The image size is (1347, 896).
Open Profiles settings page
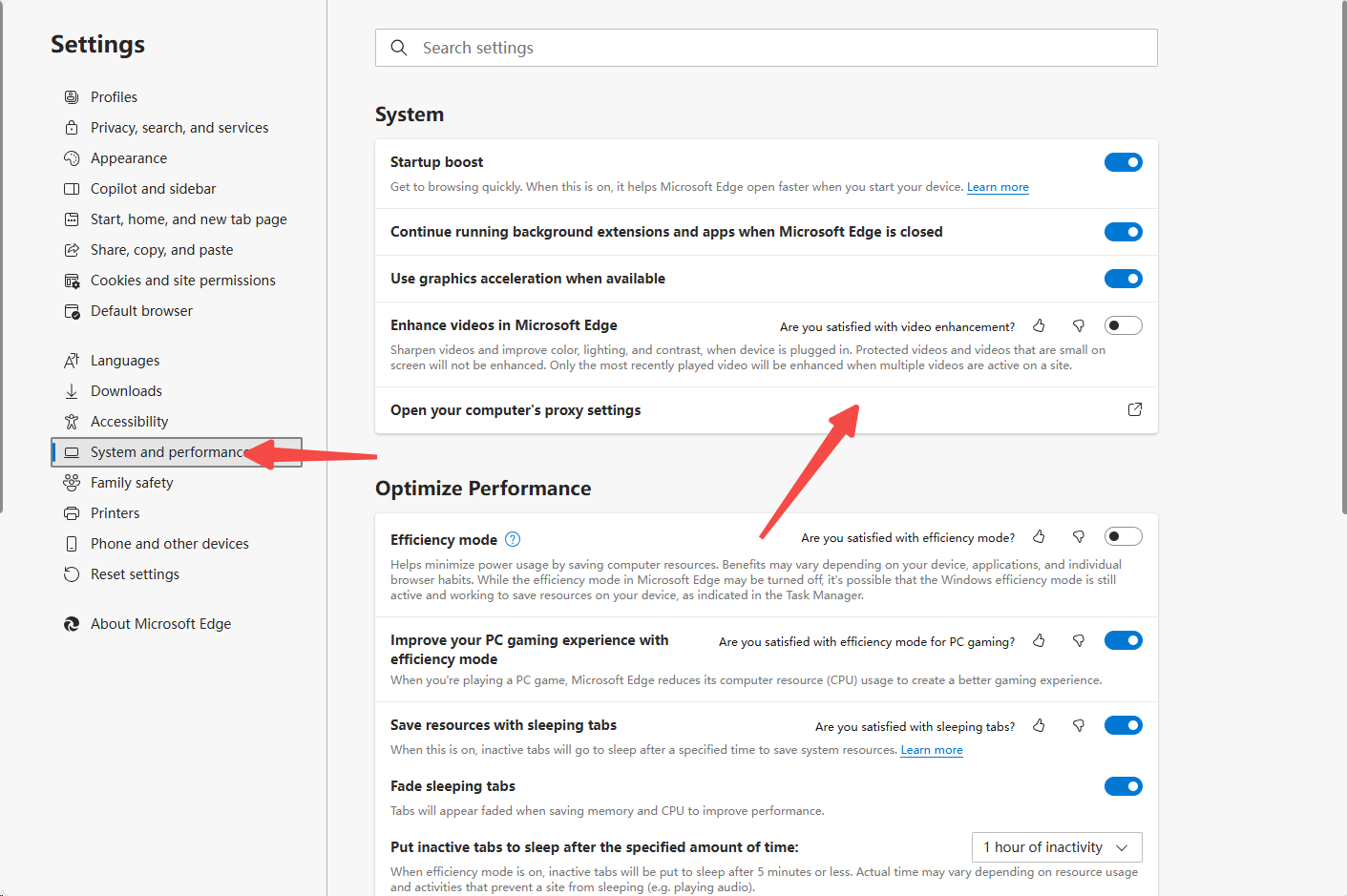pos(114,97)
